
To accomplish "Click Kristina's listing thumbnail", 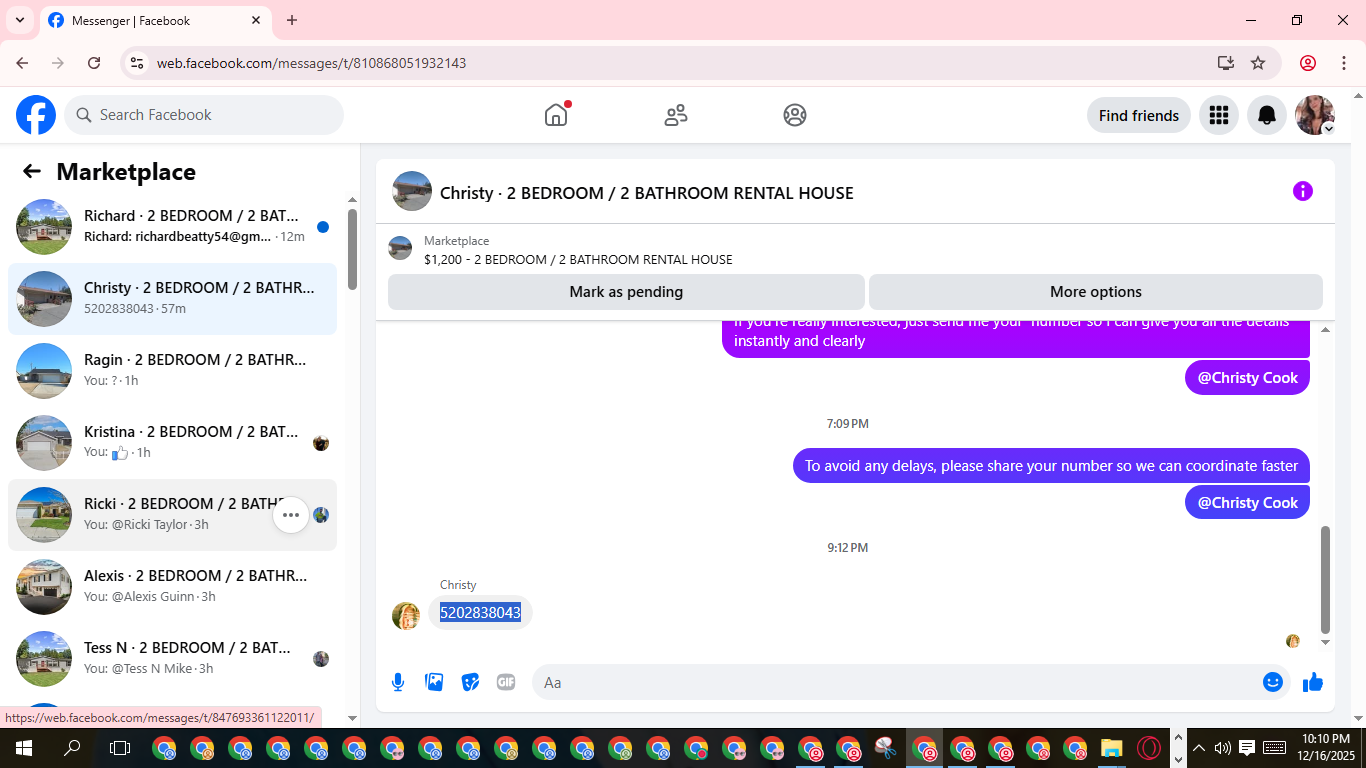I will coord(44,443).
